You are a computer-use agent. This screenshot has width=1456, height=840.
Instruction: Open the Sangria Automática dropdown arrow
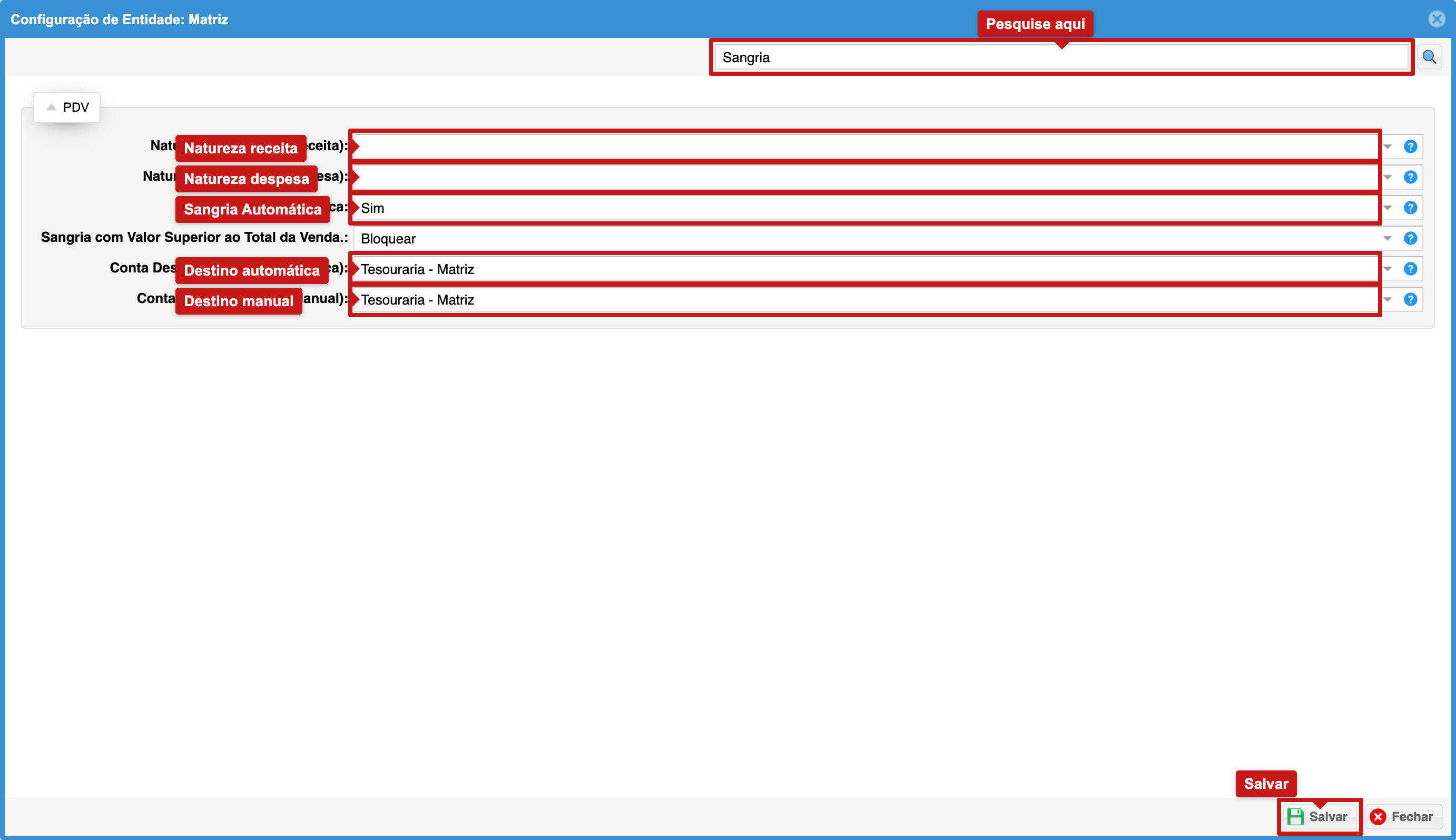click(1388, 208)
